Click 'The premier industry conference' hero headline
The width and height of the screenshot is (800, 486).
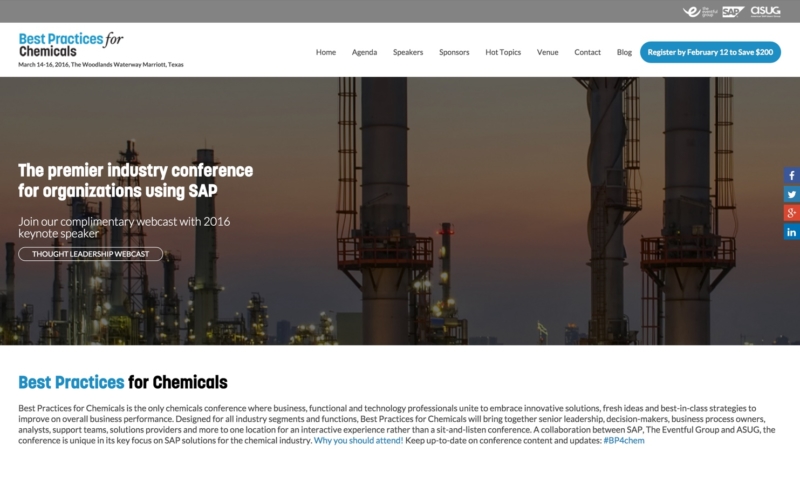click(x=136, y=180)
